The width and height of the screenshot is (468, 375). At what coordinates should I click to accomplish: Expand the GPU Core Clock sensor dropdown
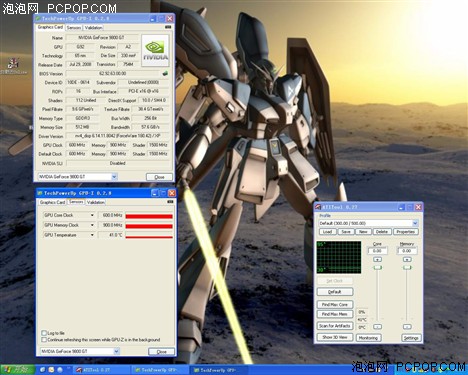(92, 215)
